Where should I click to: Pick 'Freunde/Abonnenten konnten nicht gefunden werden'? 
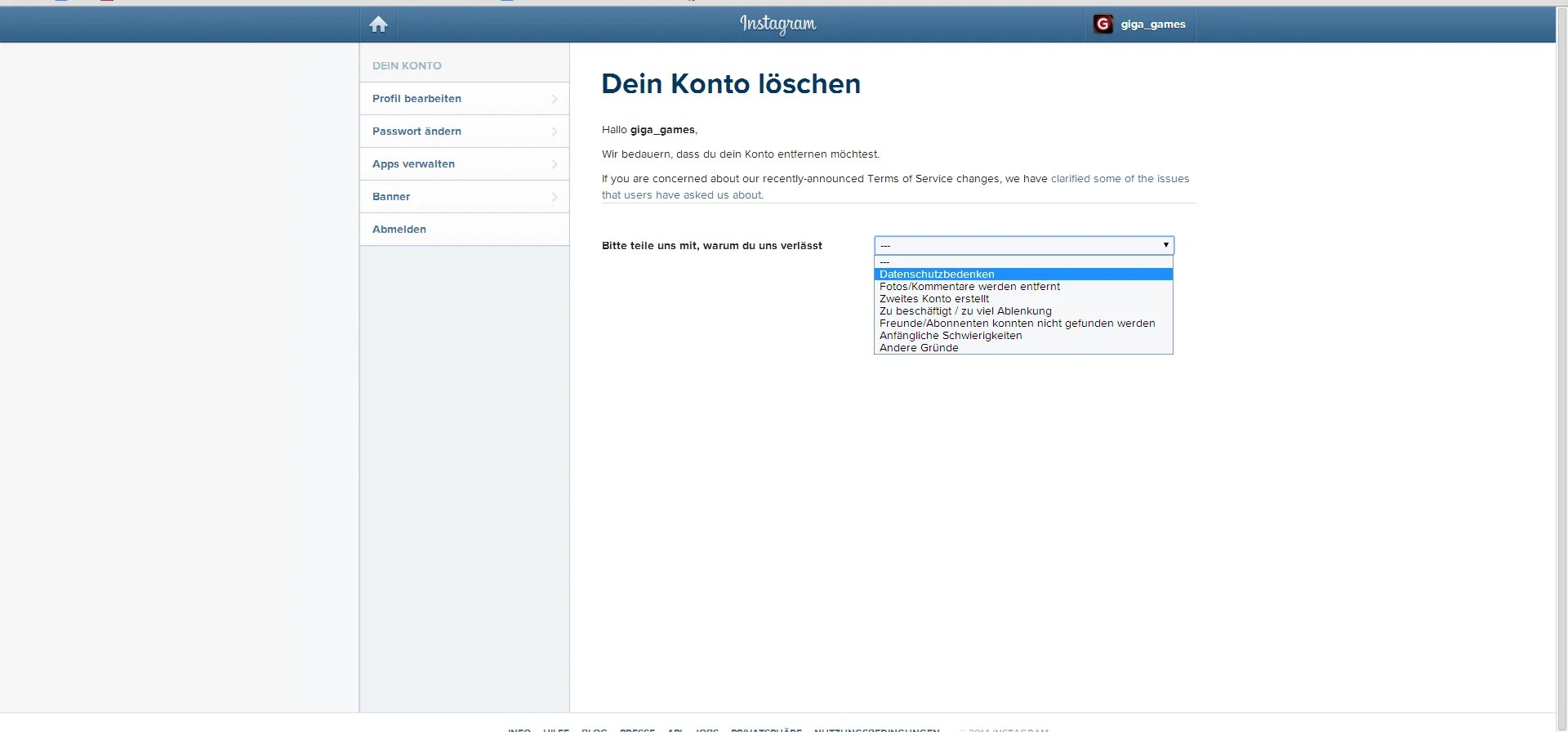pyautogui.click(x=1023, y=324)
